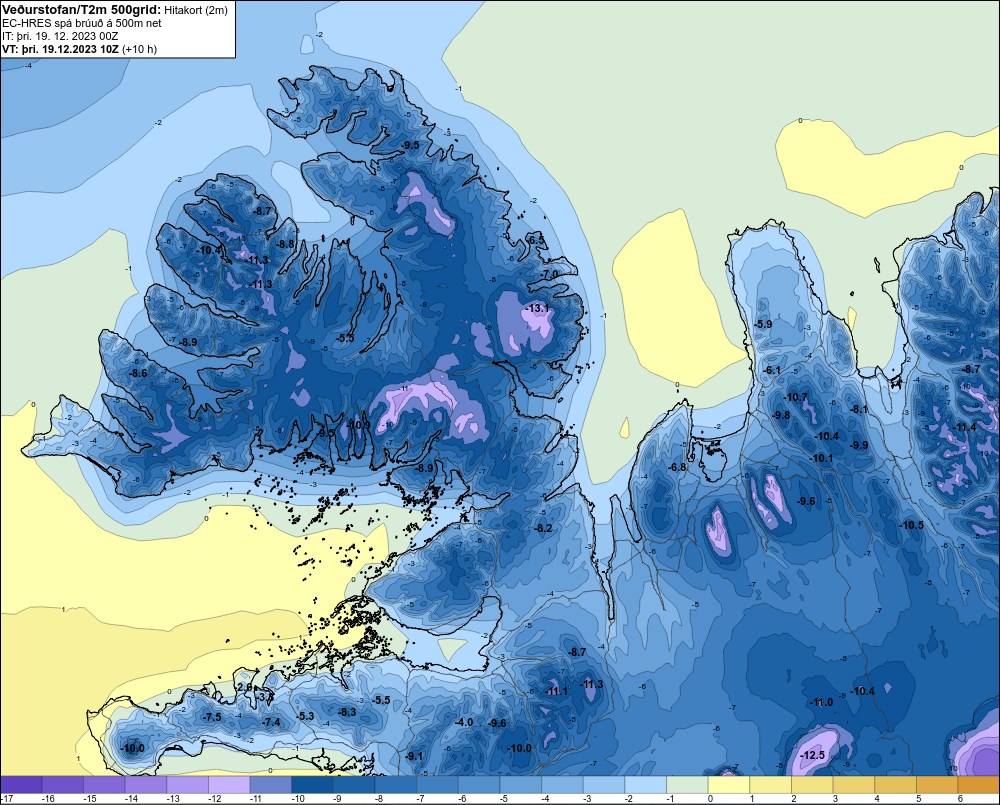Click the -9.8 temperature label
Viewport: 1000px width, 805px height.
pos(781,415)
